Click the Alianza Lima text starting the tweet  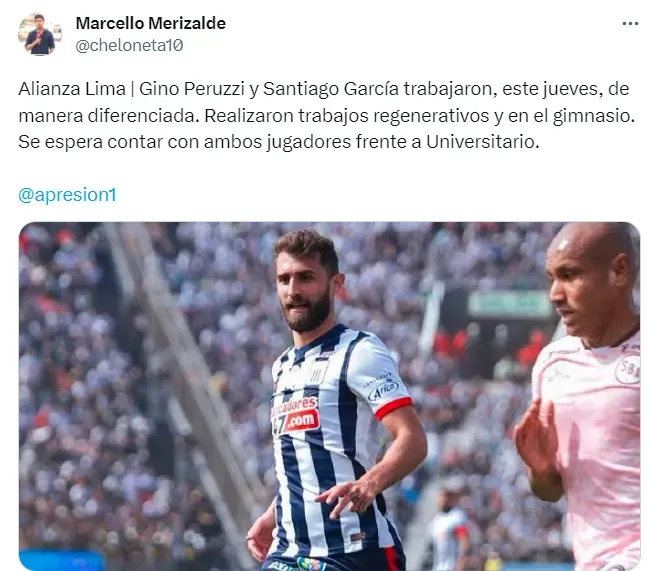[x=72, y=89]
